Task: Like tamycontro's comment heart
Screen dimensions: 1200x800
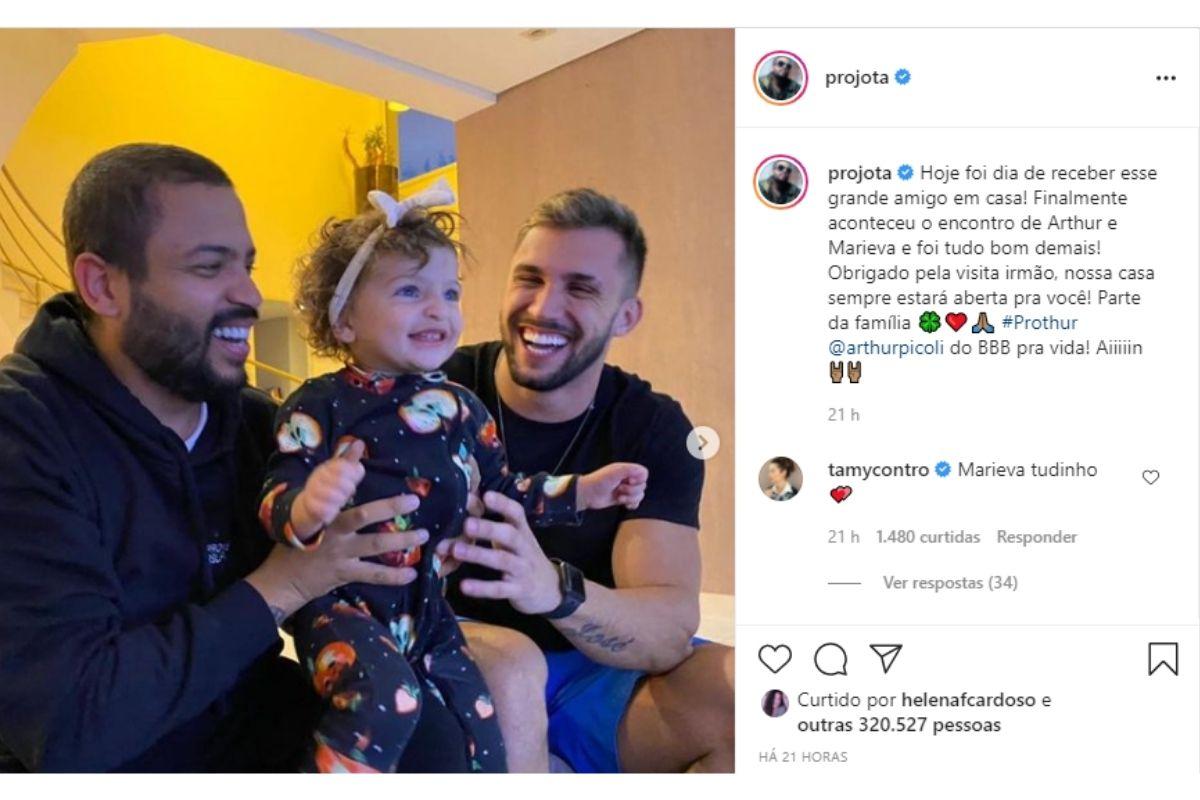Action: tap(1151, 477)
